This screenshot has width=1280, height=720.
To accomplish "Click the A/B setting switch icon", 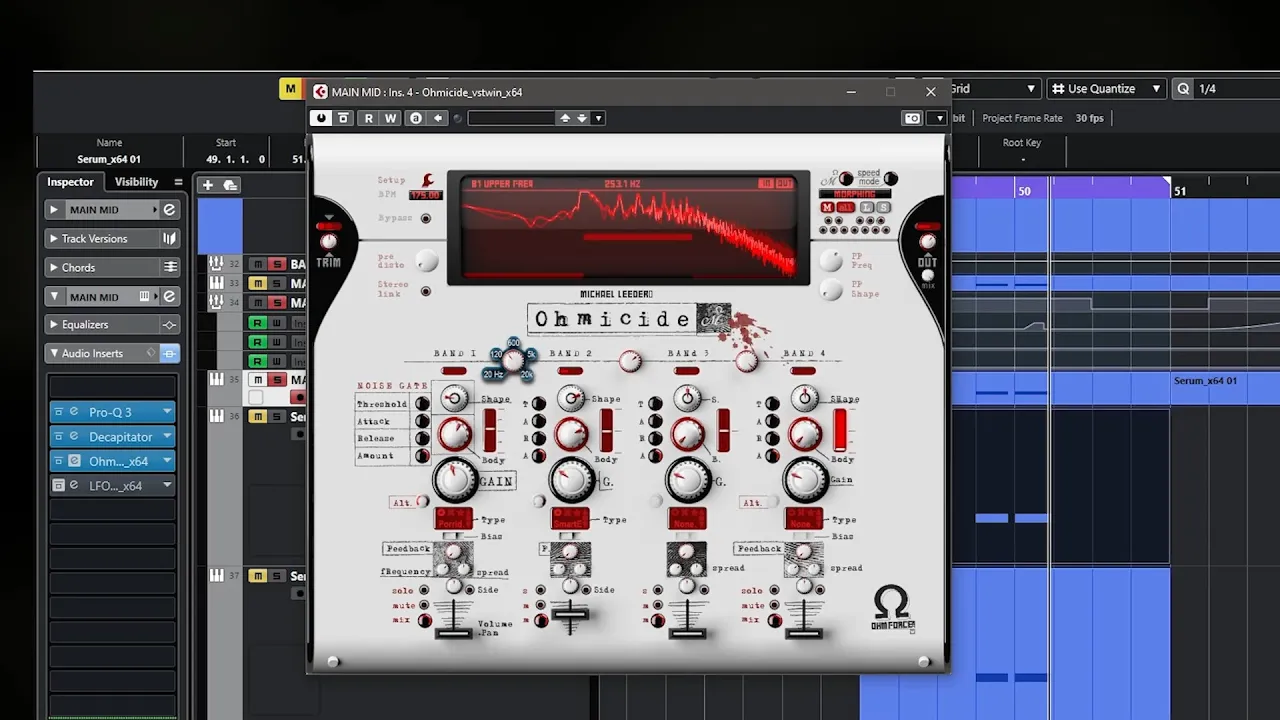I will tap(416, 118).
